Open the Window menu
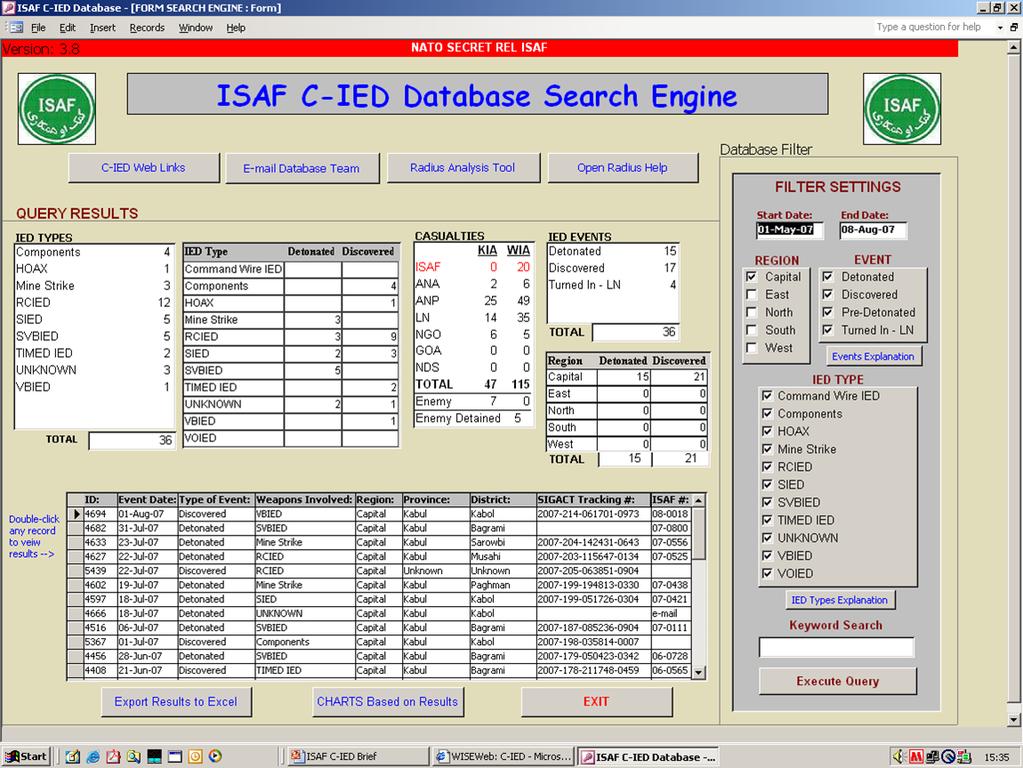This screenshot has height=768, width=1023. [x=196, y=27]
